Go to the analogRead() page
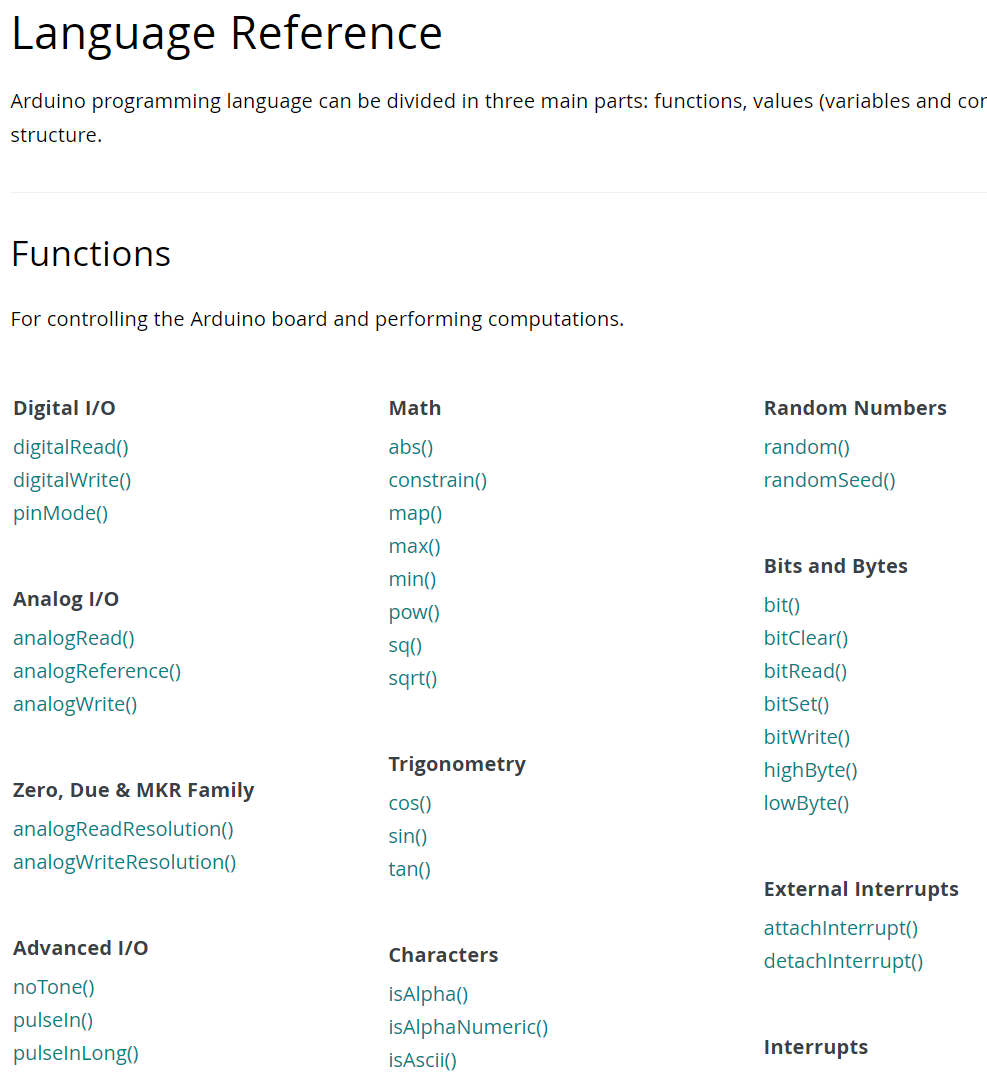This screenshot has width=987, height=1089. [x=73, y=638]
